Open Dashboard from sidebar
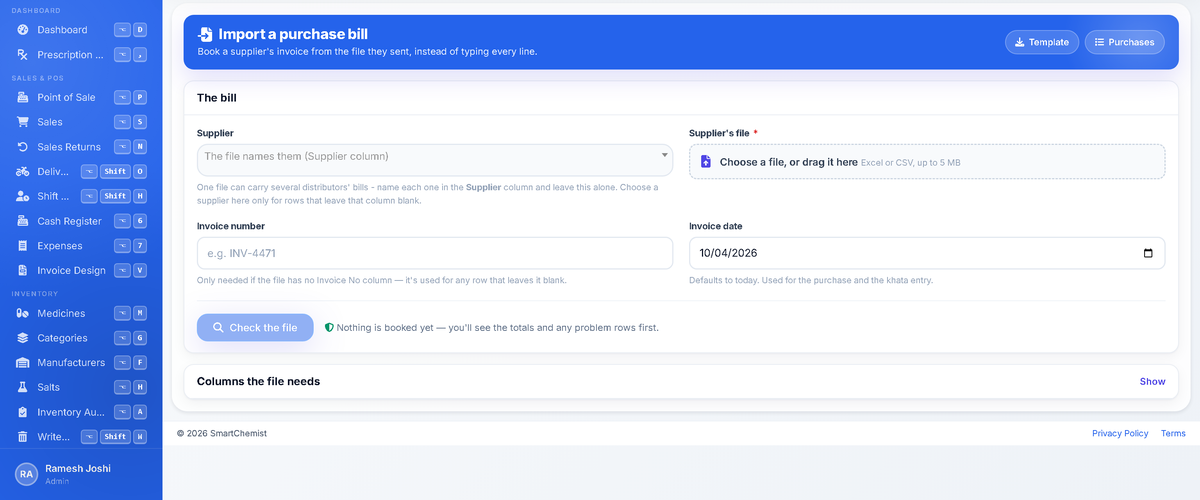Viewport: 1200px width, 500px height. pos(81,30)
